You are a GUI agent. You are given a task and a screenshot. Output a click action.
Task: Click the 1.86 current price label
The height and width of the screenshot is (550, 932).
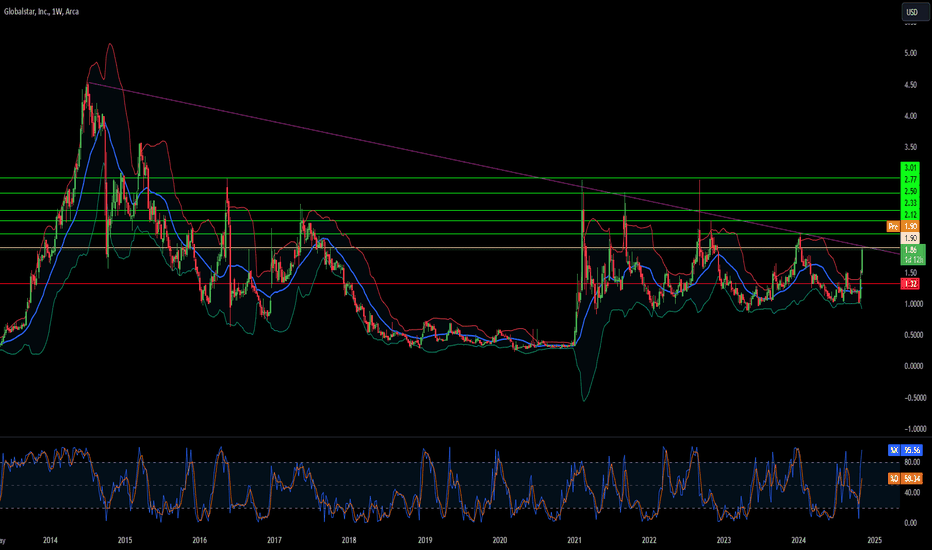coord(912,254)
